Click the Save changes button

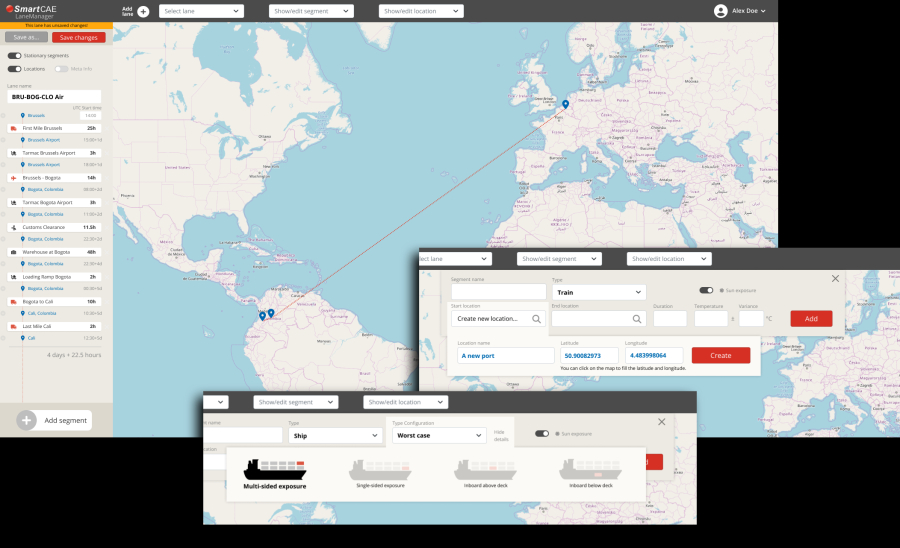click(x=78, y=37)
